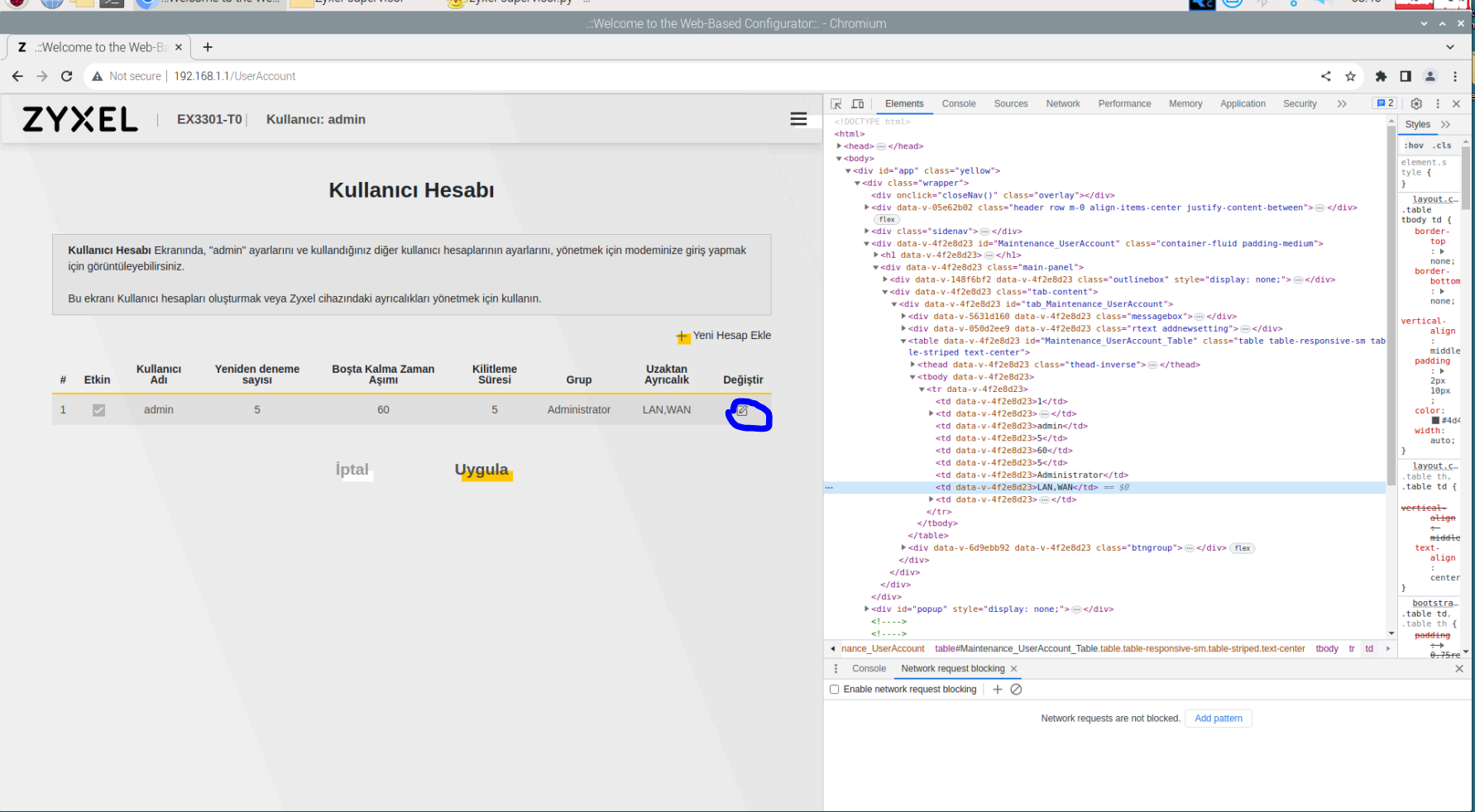
Task: Share this page from the address bar
Action: (x=1326, y=76)
